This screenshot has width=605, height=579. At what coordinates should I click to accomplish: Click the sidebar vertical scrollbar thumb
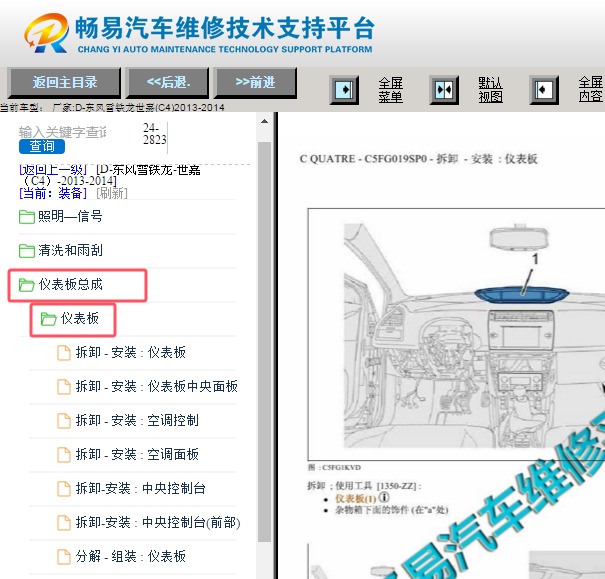point(264,341)
